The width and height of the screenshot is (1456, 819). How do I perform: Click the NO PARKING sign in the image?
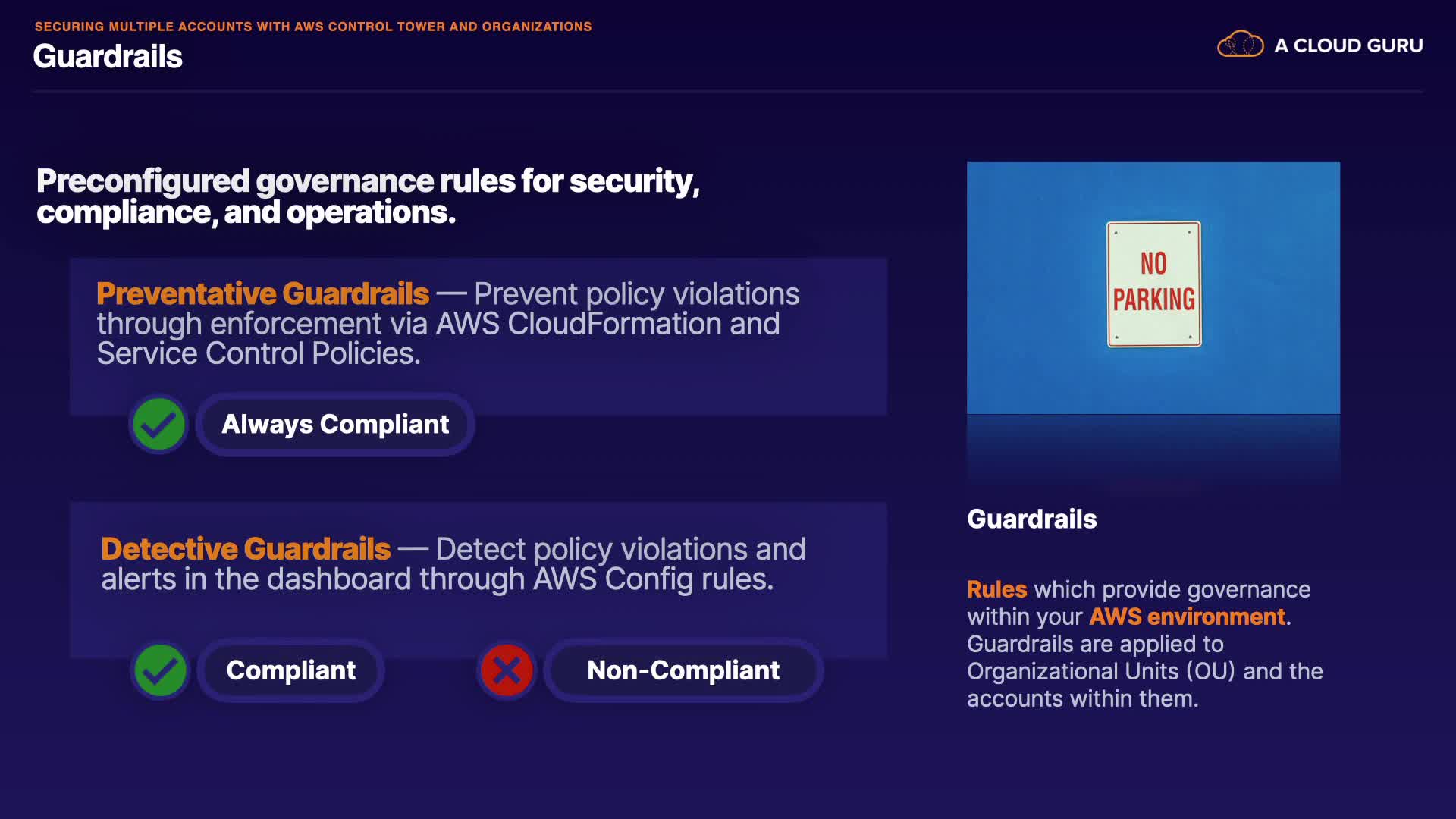coord(1153,284)
